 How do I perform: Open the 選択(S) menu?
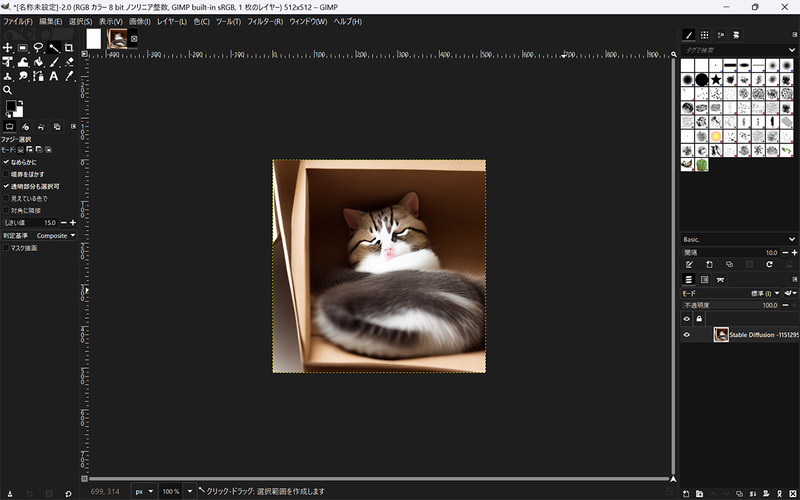81,21
